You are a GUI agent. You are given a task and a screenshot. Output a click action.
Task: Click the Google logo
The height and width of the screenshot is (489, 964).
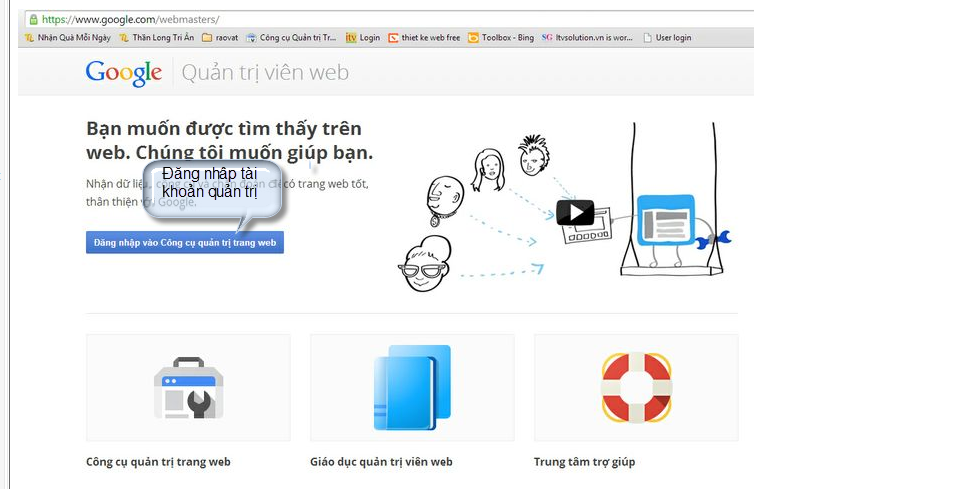coord(124,73)
